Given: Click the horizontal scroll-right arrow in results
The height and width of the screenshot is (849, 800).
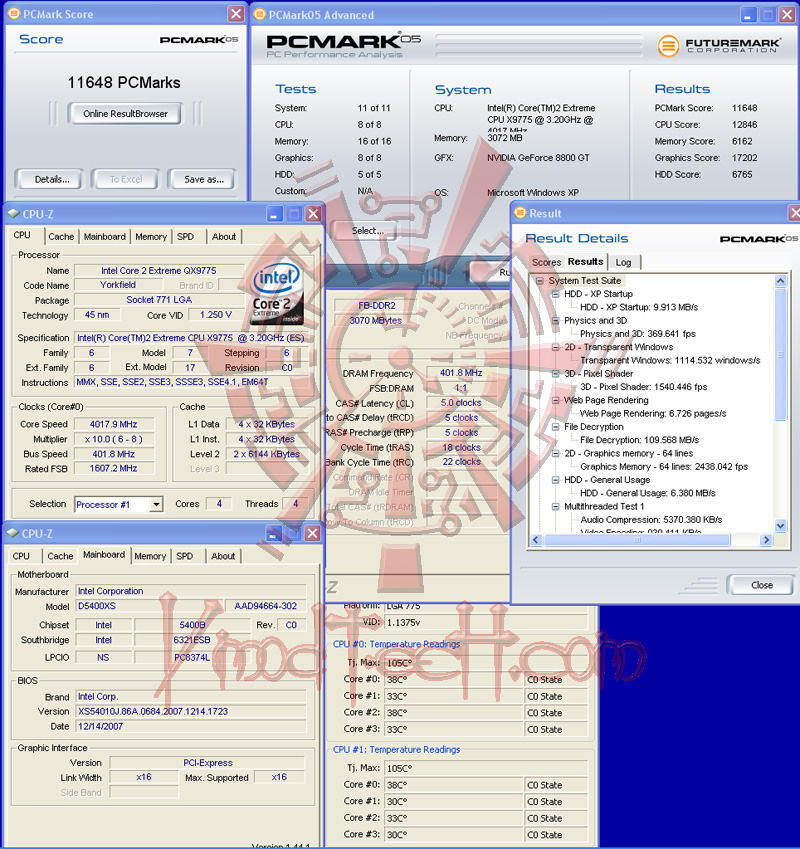Looking at the screenshot, I should [766, 539].
